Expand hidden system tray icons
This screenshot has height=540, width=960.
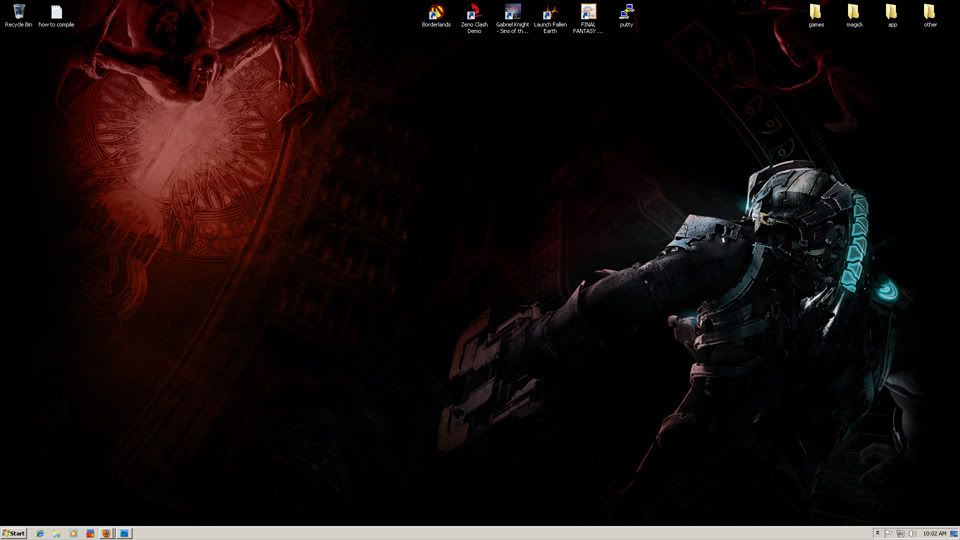(877, 534)
